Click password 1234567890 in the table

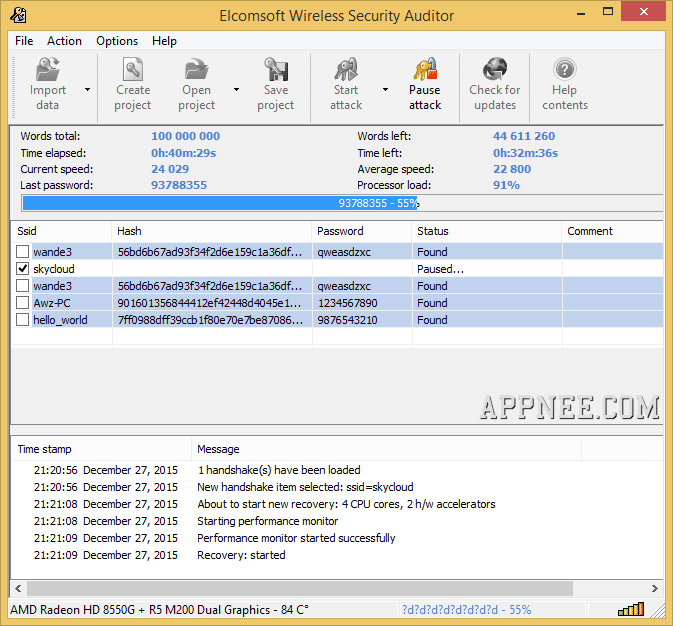[x=347, y=303]
